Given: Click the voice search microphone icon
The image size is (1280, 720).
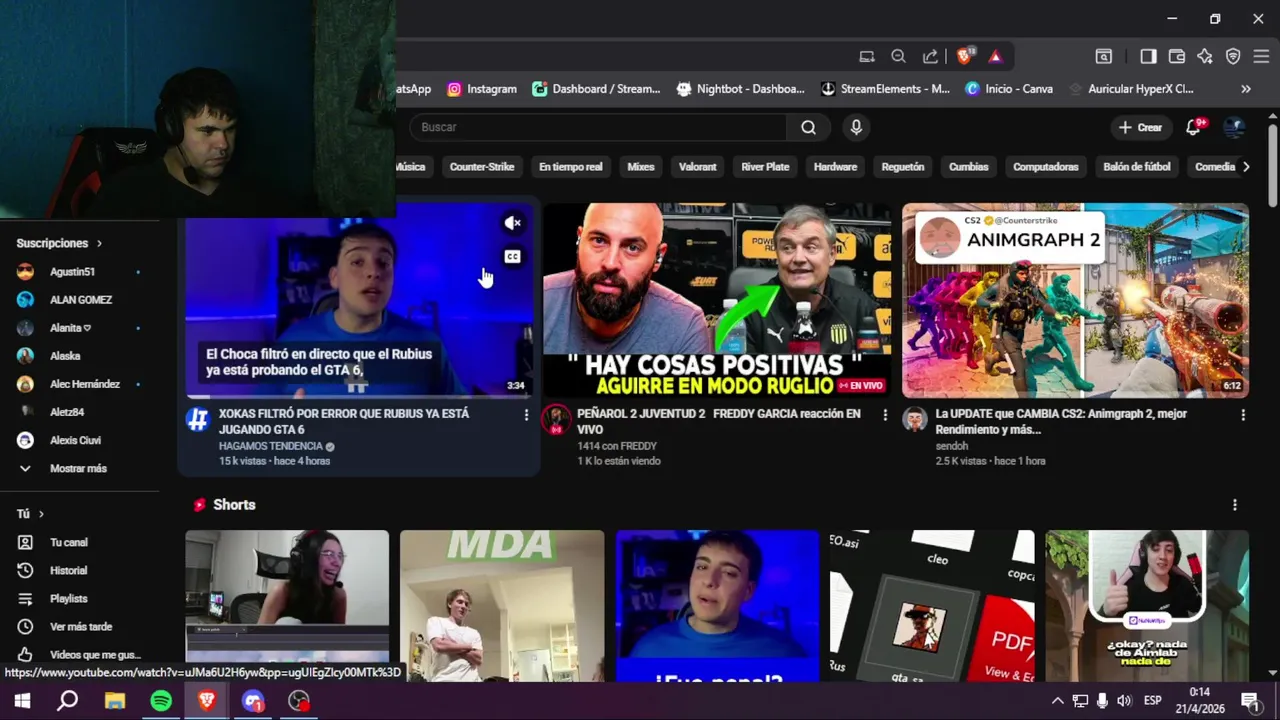Looking at the screenshot, I should (856, 127).
